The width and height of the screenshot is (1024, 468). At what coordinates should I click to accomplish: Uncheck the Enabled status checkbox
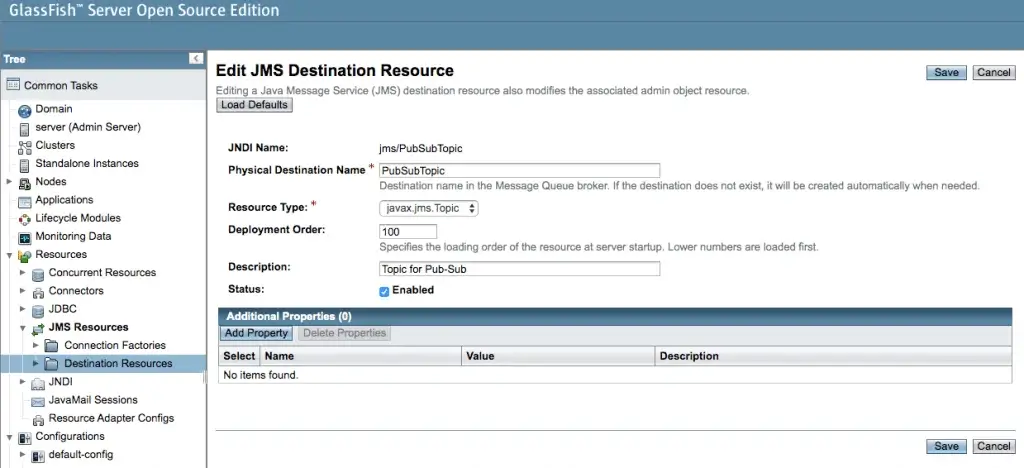click(x=384, y=291)
